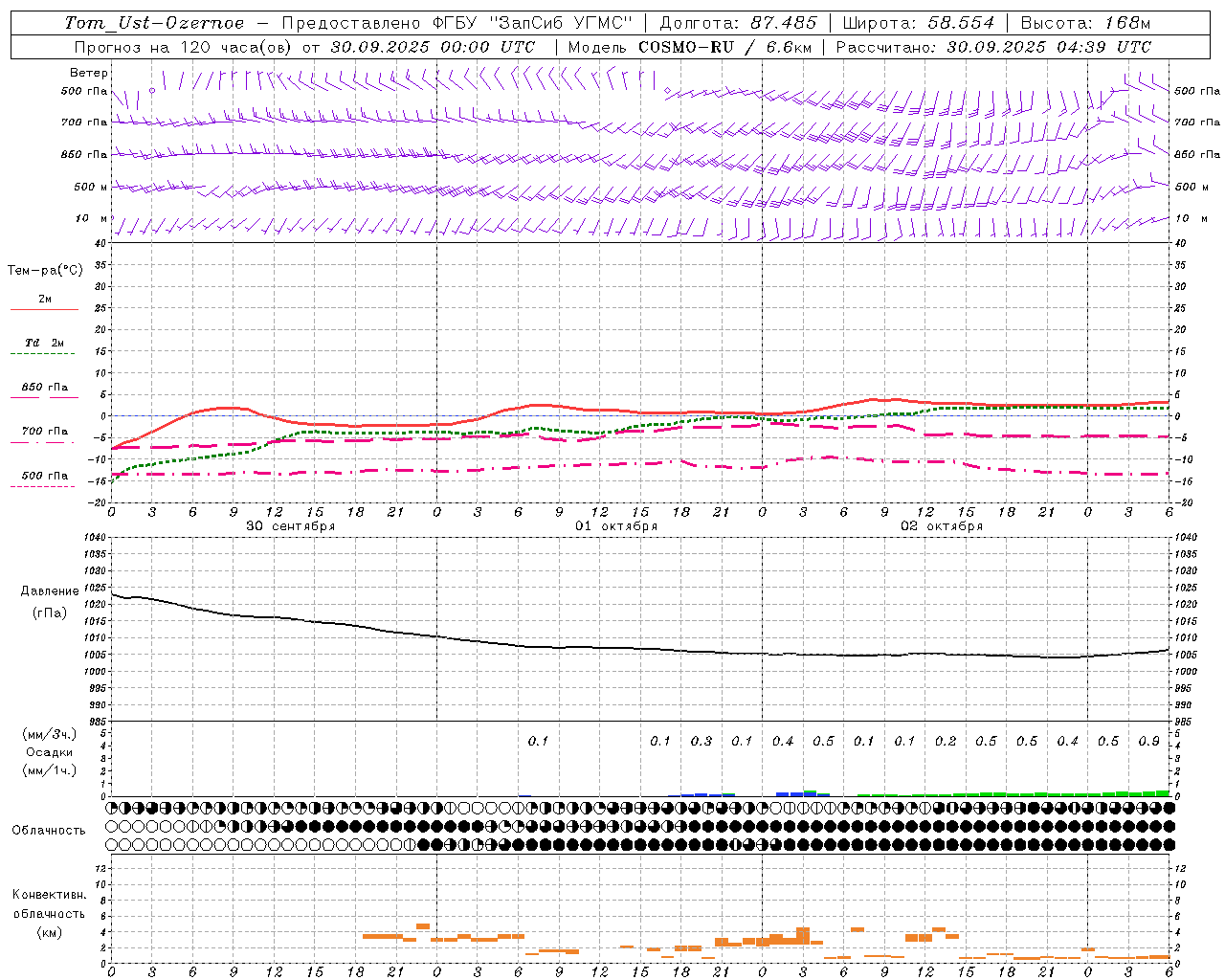Screen dimensions: 1225x980
Task: Click the longitude value Долгота: 87.485
Action: pyautogui.click(x=739, y=23)
